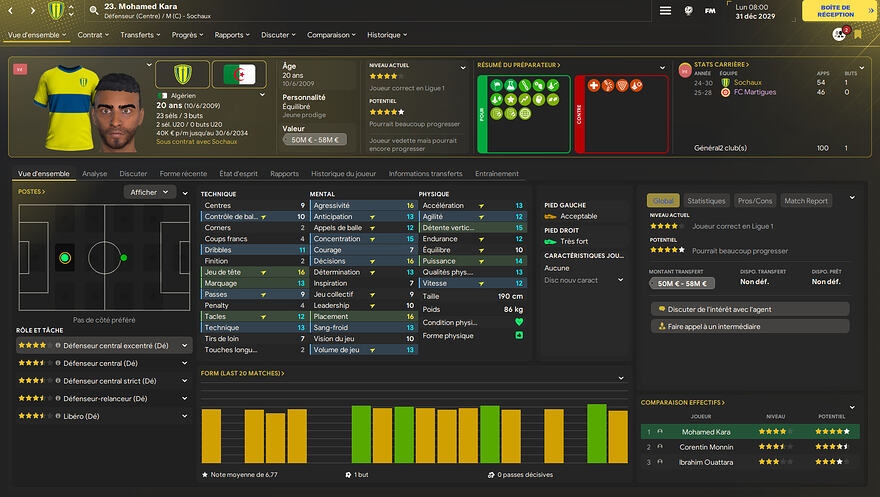Open the notifications icon with the red badge

coord(839,34)
